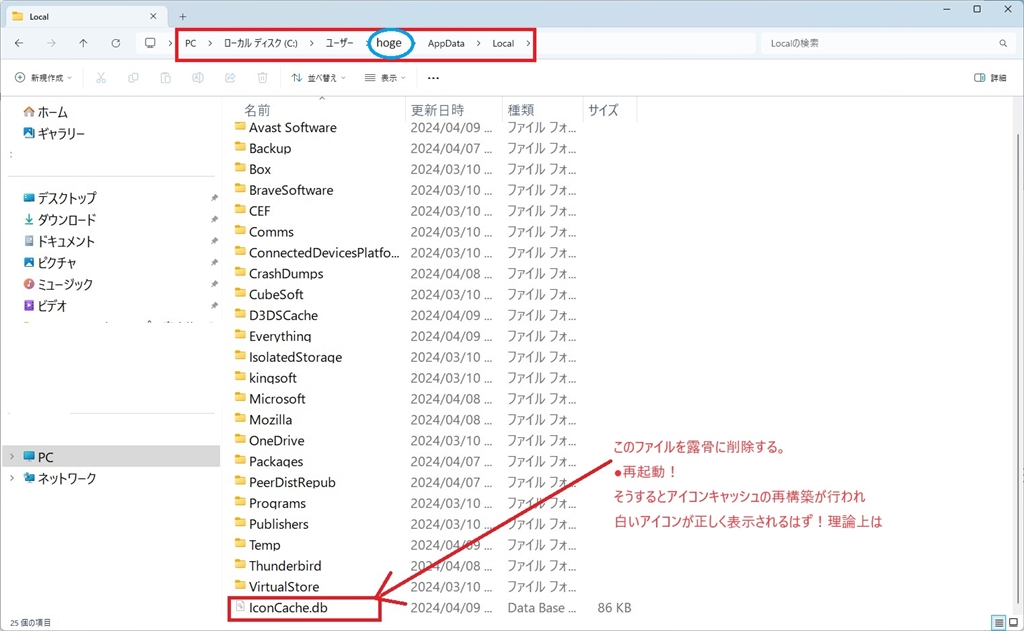
Task: Click the Paste icon on the toolbar
Action: (x=166, y=77)
